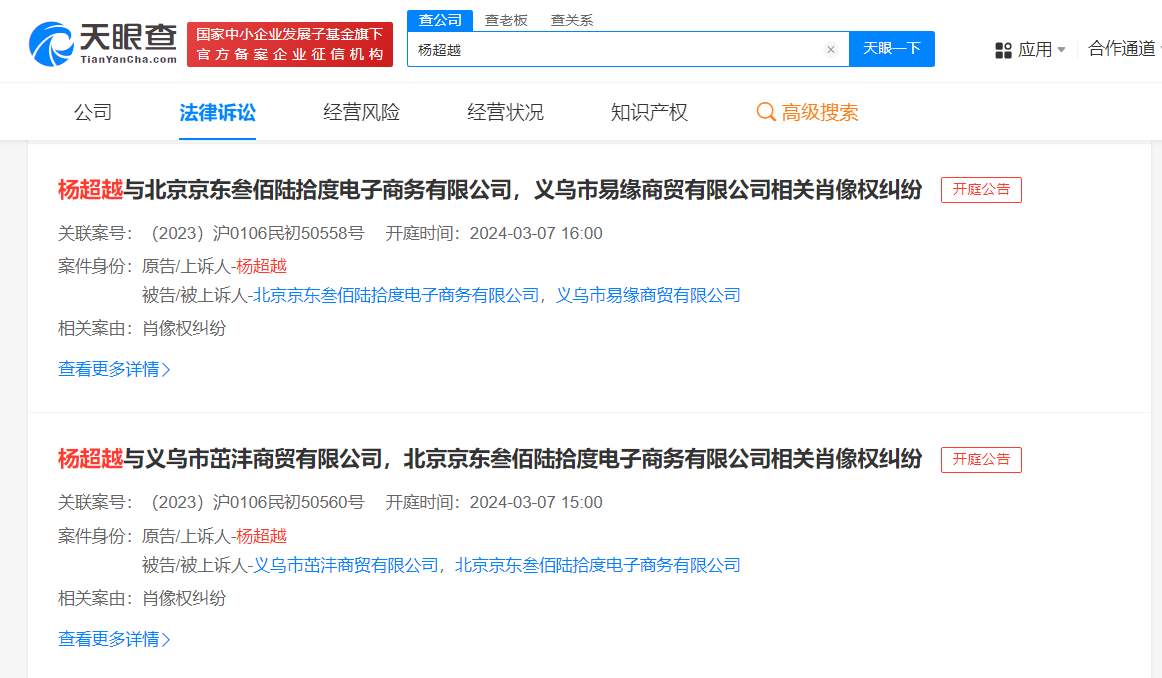Switch to the 查老板 search tab
This screenshot has width=1162, height=678.
(506, 20)
